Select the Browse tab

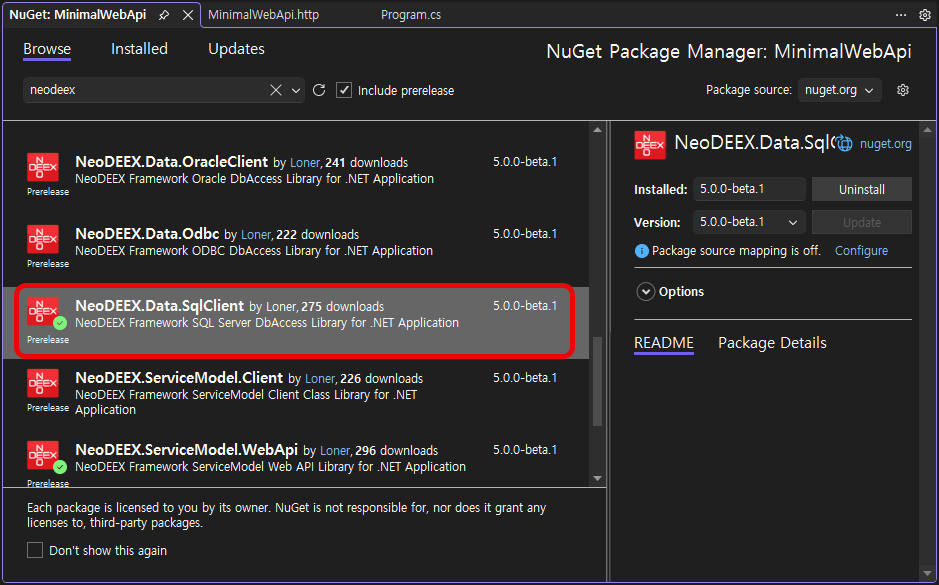point(47,49)
